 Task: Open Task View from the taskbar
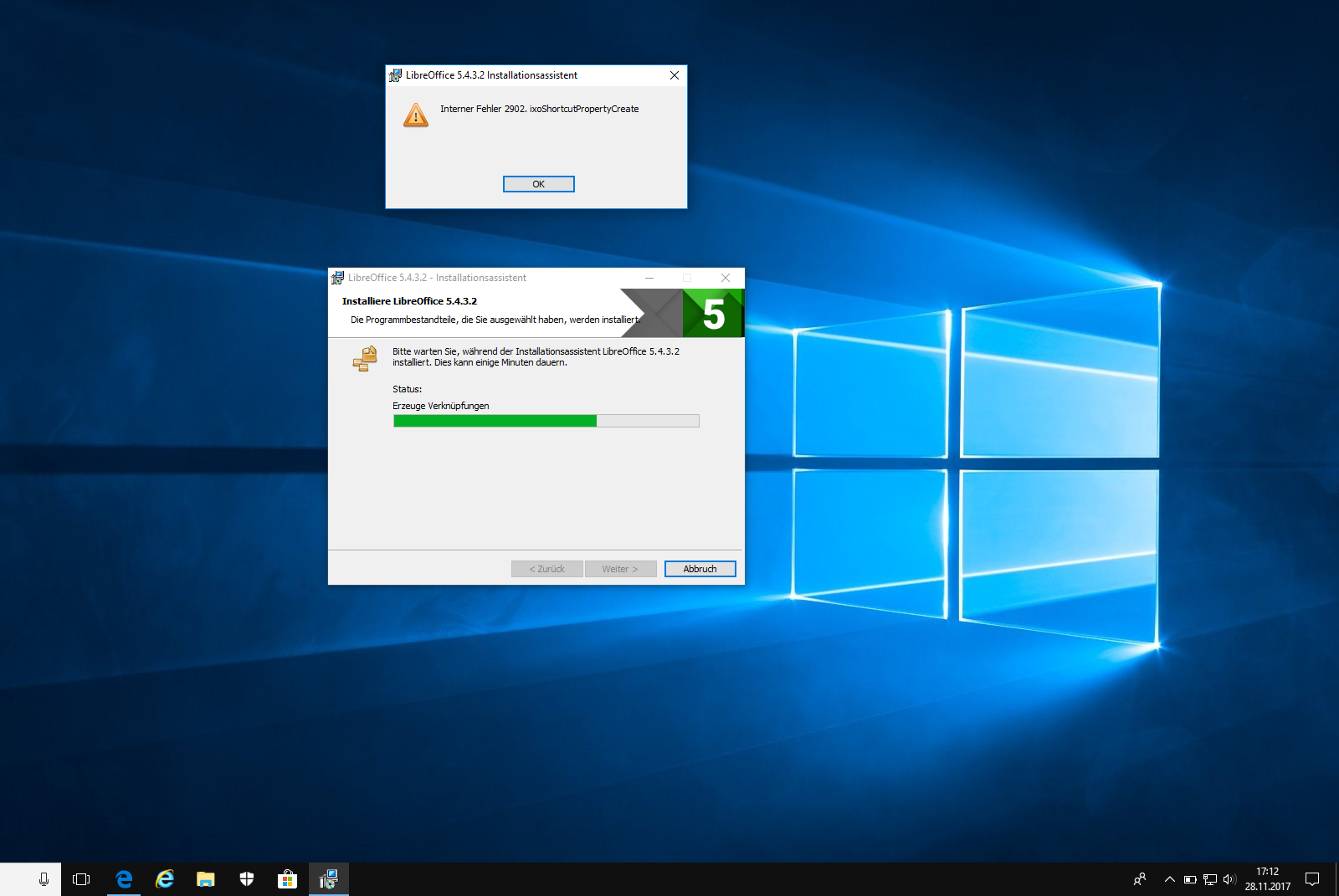click(81, 879)
